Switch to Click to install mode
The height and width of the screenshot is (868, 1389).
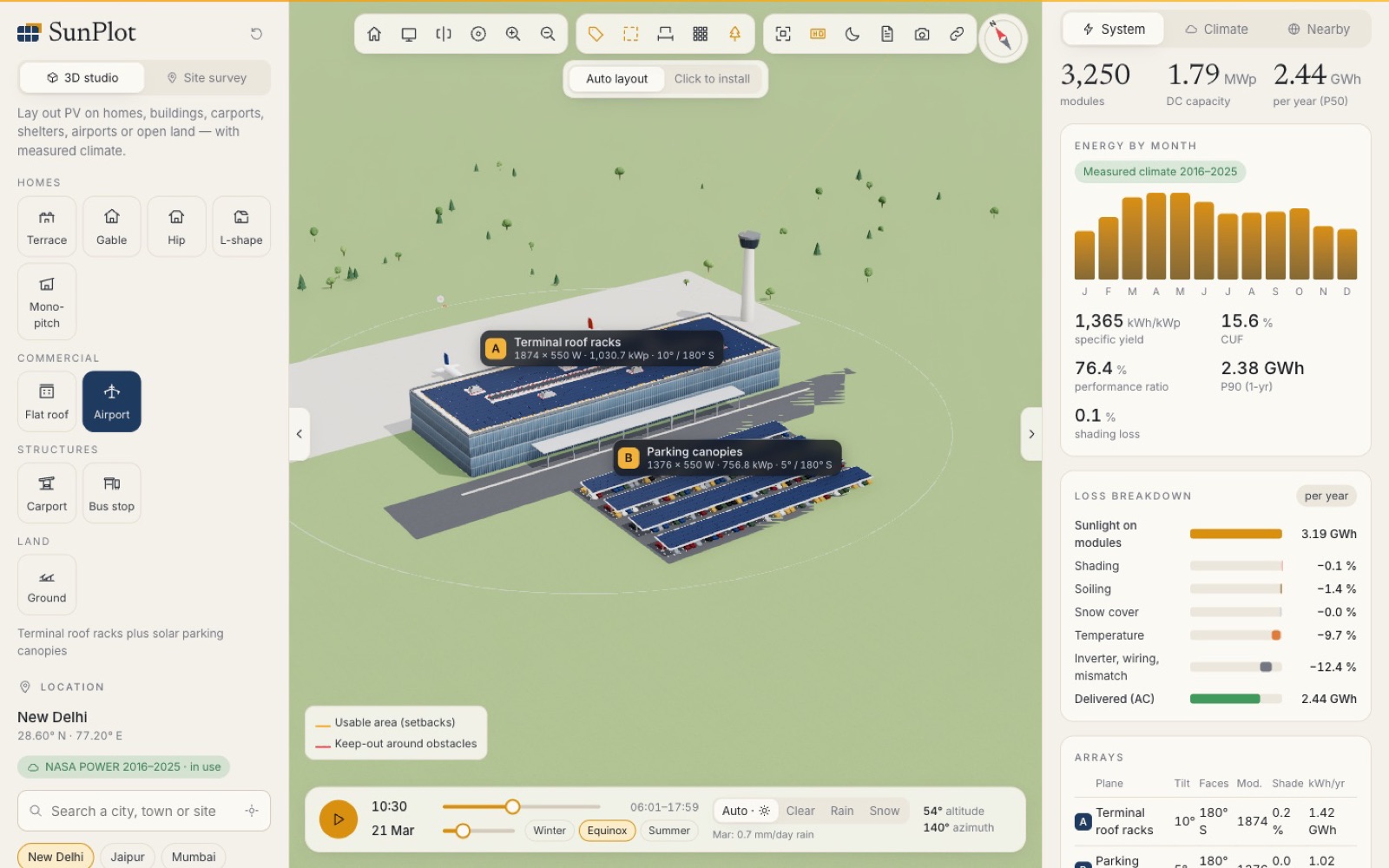(x=712, y=79)
